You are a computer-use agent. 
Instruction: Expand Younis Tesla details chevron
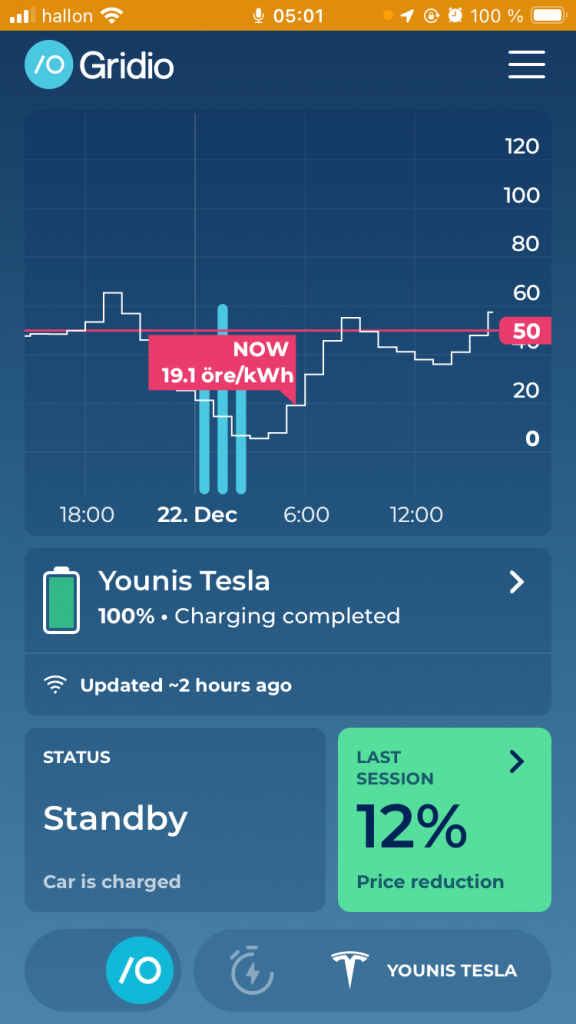(517, 582)
